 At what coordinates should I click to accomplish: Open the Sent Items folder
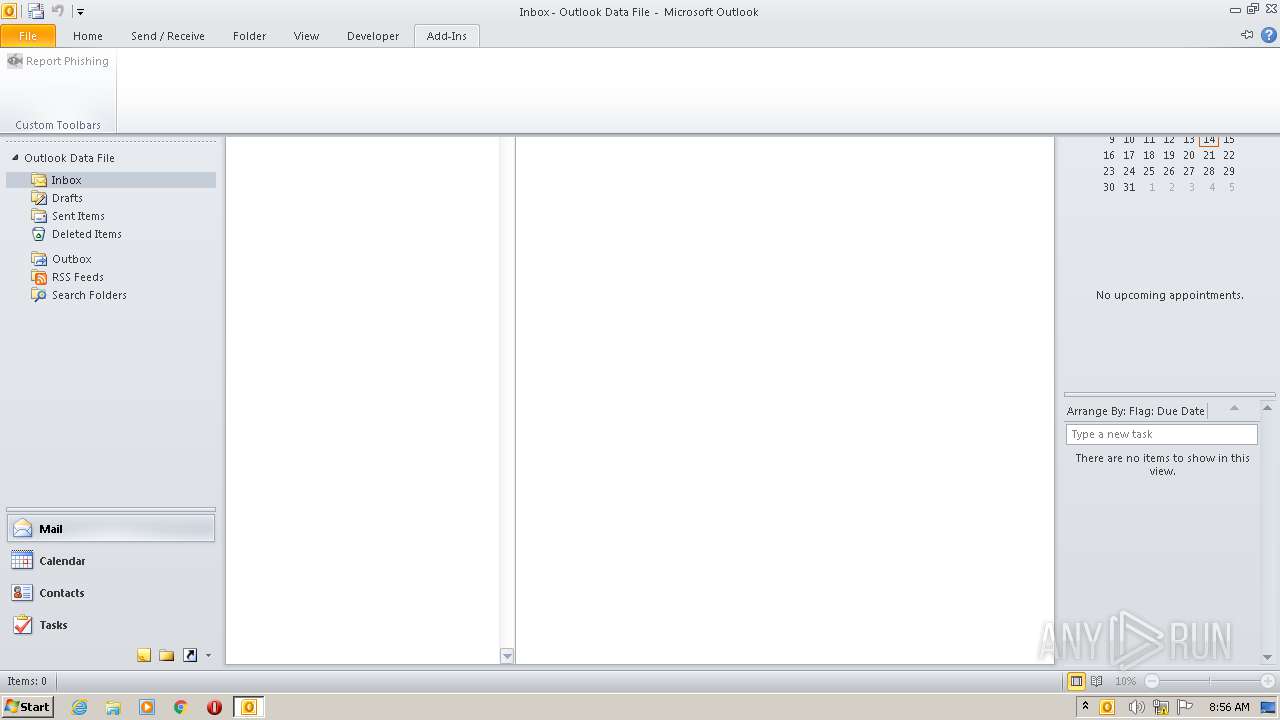(x=78, y=216)
